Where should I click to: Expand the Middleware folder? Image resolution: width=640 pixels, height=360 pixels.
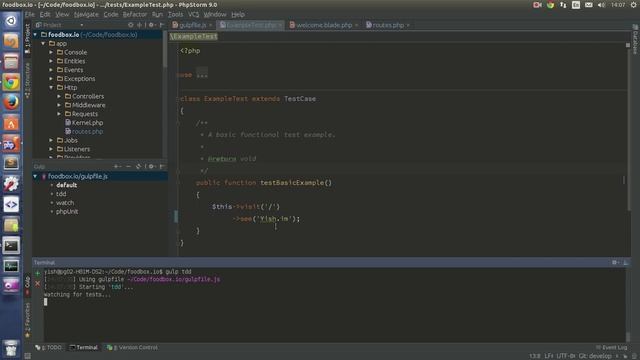[60, 105]
